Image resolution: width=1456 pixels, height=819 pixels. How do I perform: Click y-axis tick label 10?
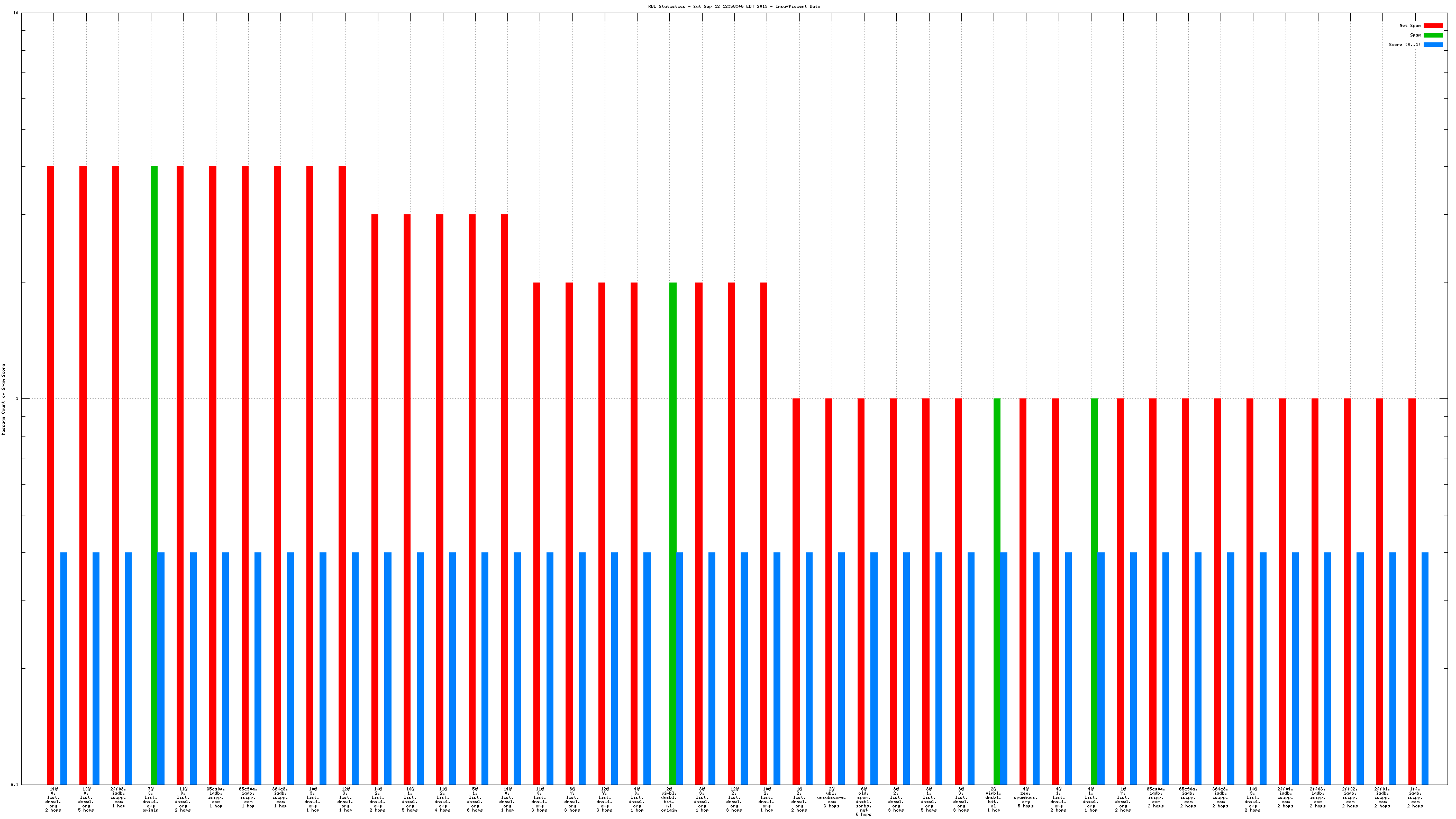[16, 13]
